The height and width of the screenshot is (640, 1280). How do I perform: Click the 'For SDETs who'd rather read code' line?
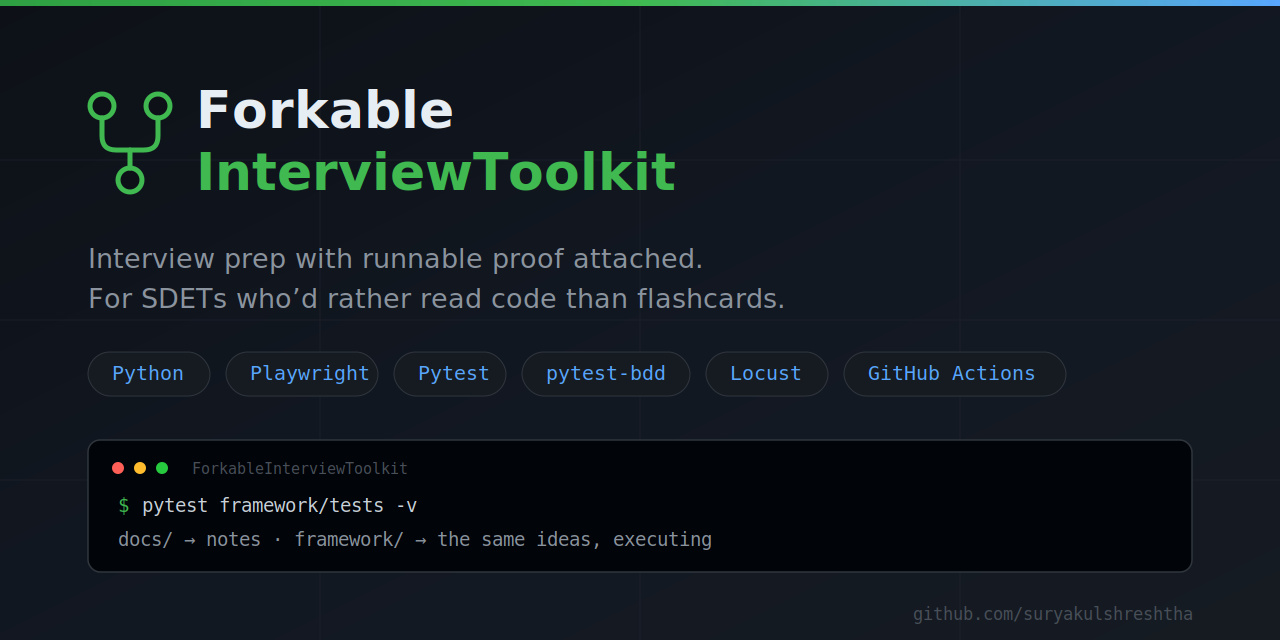[x=437, y=299]
